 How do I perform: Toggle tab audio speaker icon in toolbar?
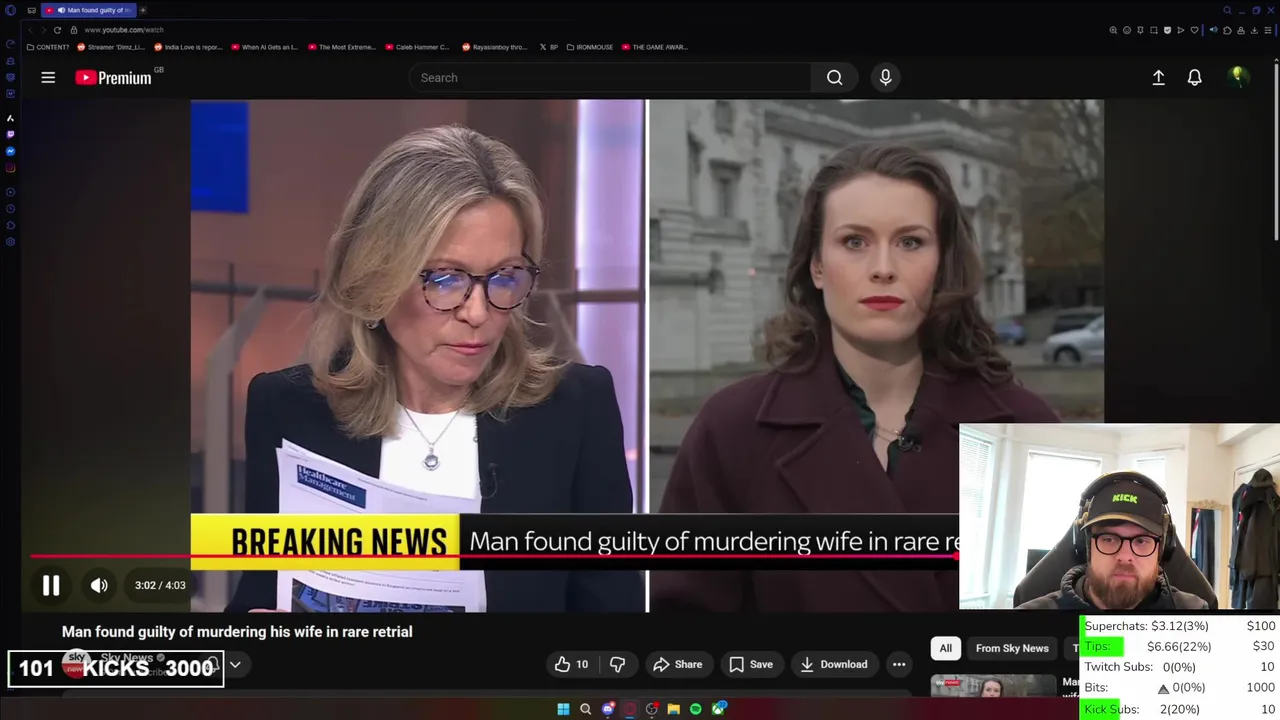point(1214,30)
